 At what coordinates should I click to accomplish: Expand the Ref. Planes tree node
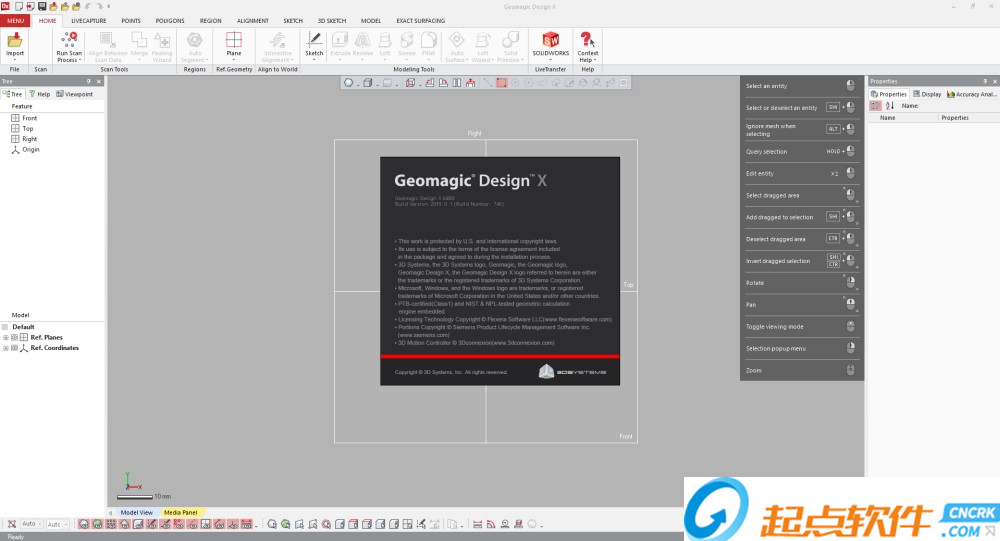[x=5, y=338]
